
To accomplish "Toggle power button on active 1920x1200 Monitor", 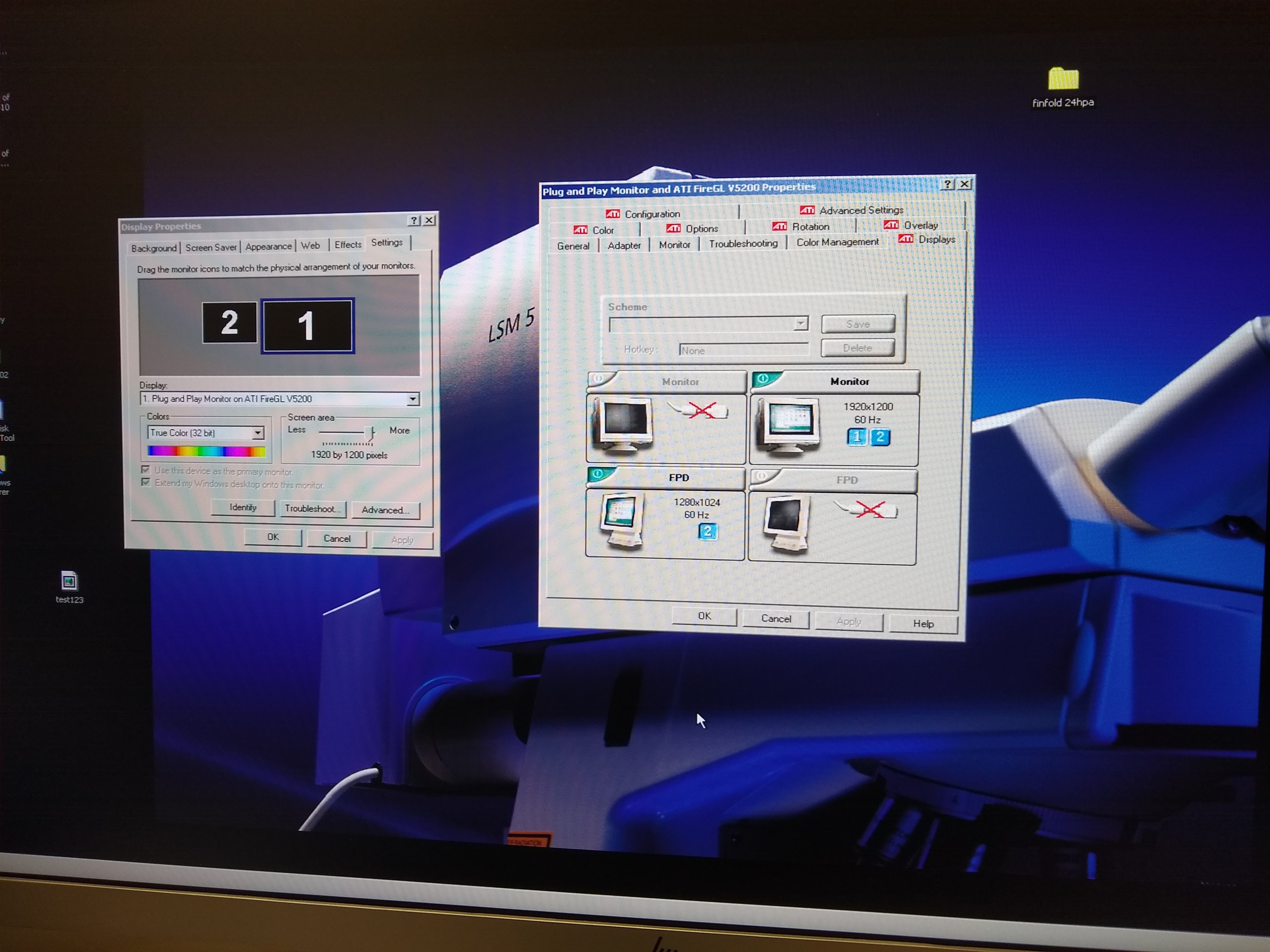I will (763, 379).
